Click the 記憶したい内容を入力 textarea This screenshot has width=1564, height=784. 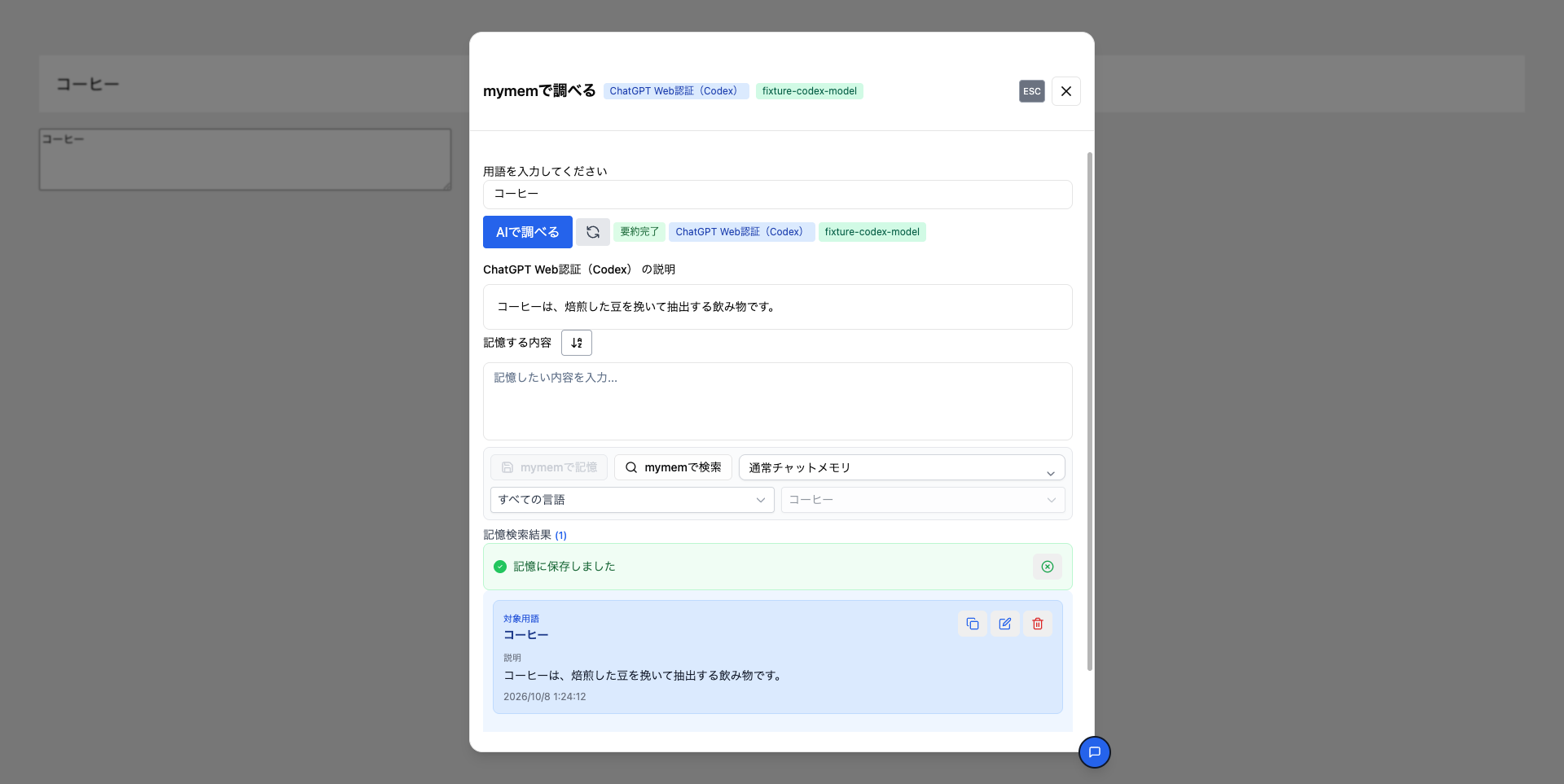click(x=778, y=401)
